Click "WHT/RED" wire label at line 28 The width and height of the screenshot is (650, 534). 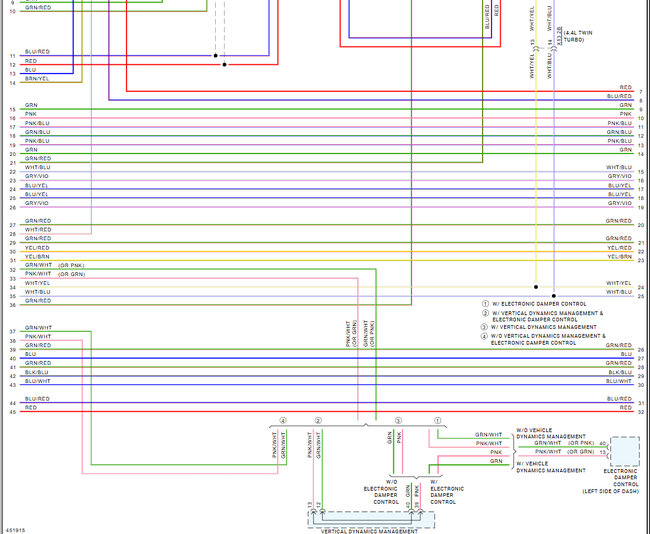38,230
